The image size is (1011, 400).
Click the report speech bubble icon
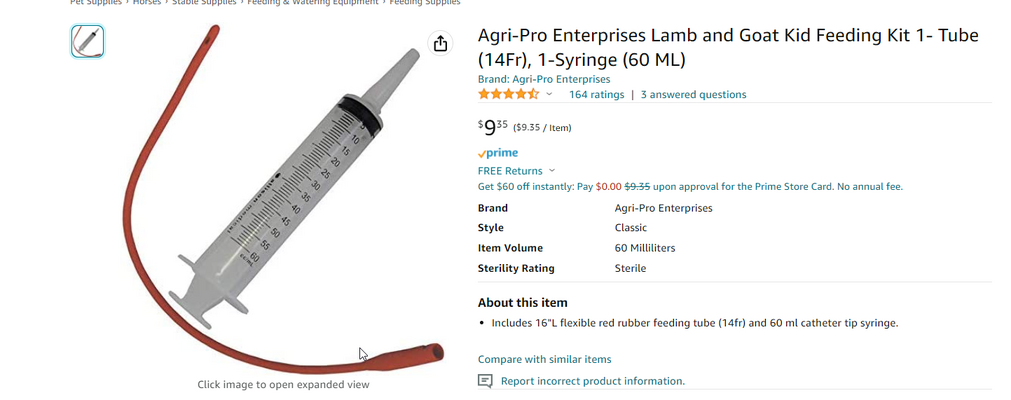point(485,381)
